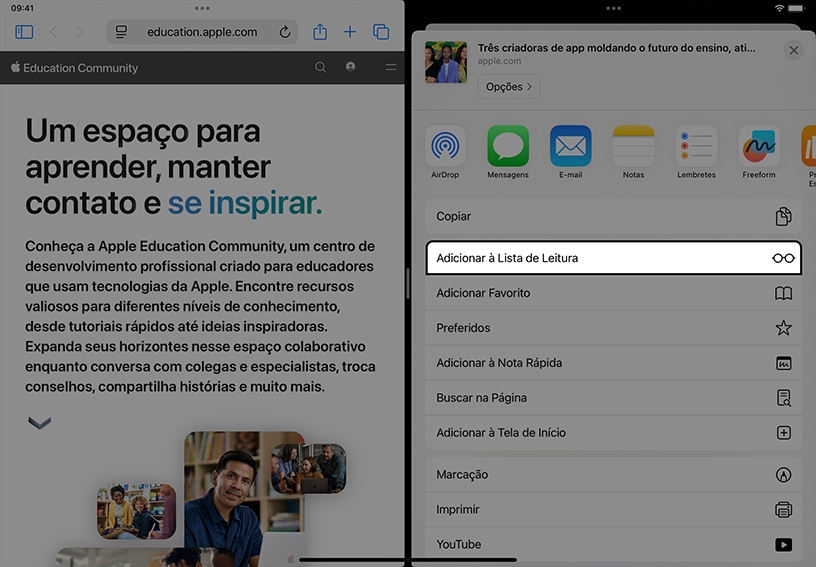The image size is (816, 567).
Task: Share via AirDrop
Action: coord(445,152)
